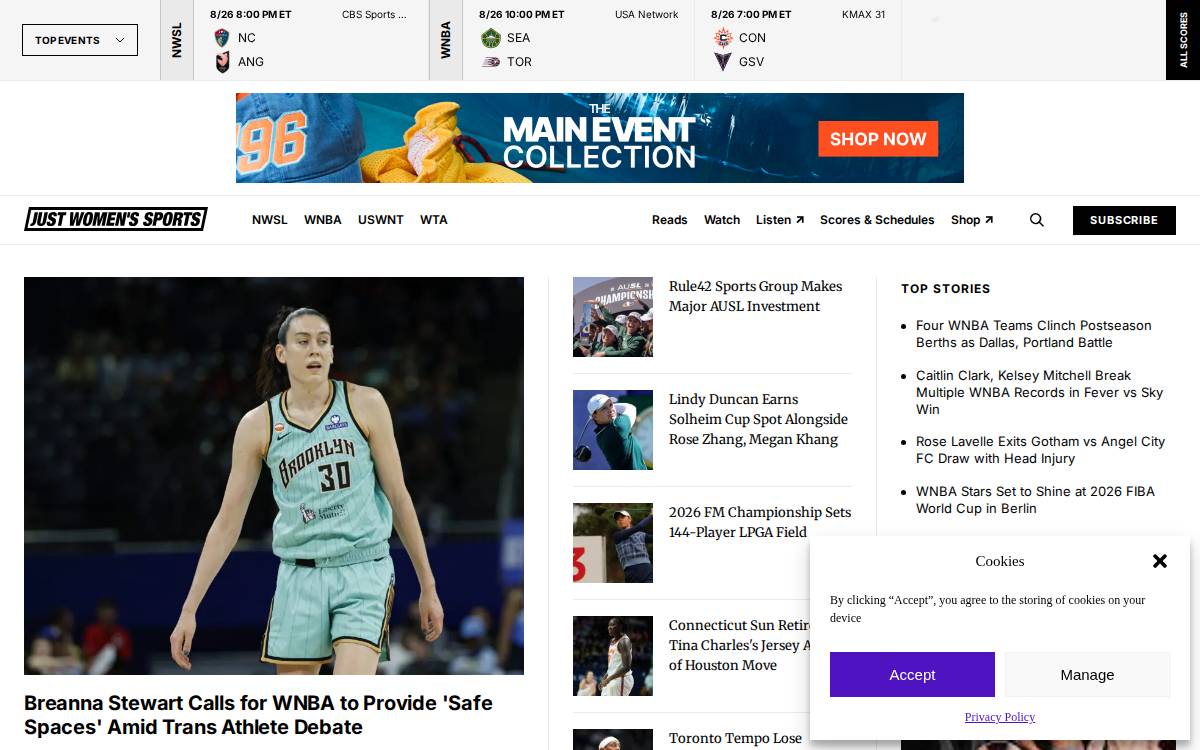The width and height of the screenshot is (1200, 750).
Task: Read Lindy Duncan Solheim Cup article
Action: pyautogui.click(x=758, y=419)
